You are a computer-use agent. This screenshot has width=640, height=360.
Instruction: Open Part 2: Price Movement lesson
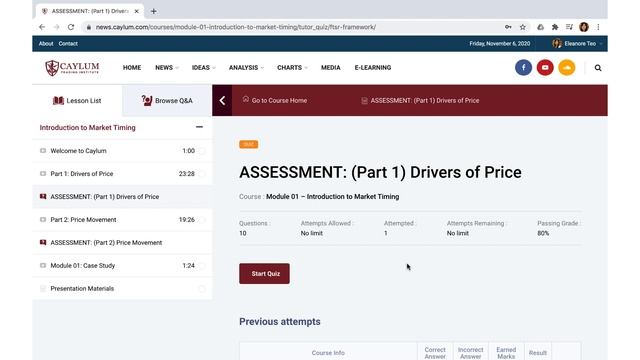coord(122,220)
